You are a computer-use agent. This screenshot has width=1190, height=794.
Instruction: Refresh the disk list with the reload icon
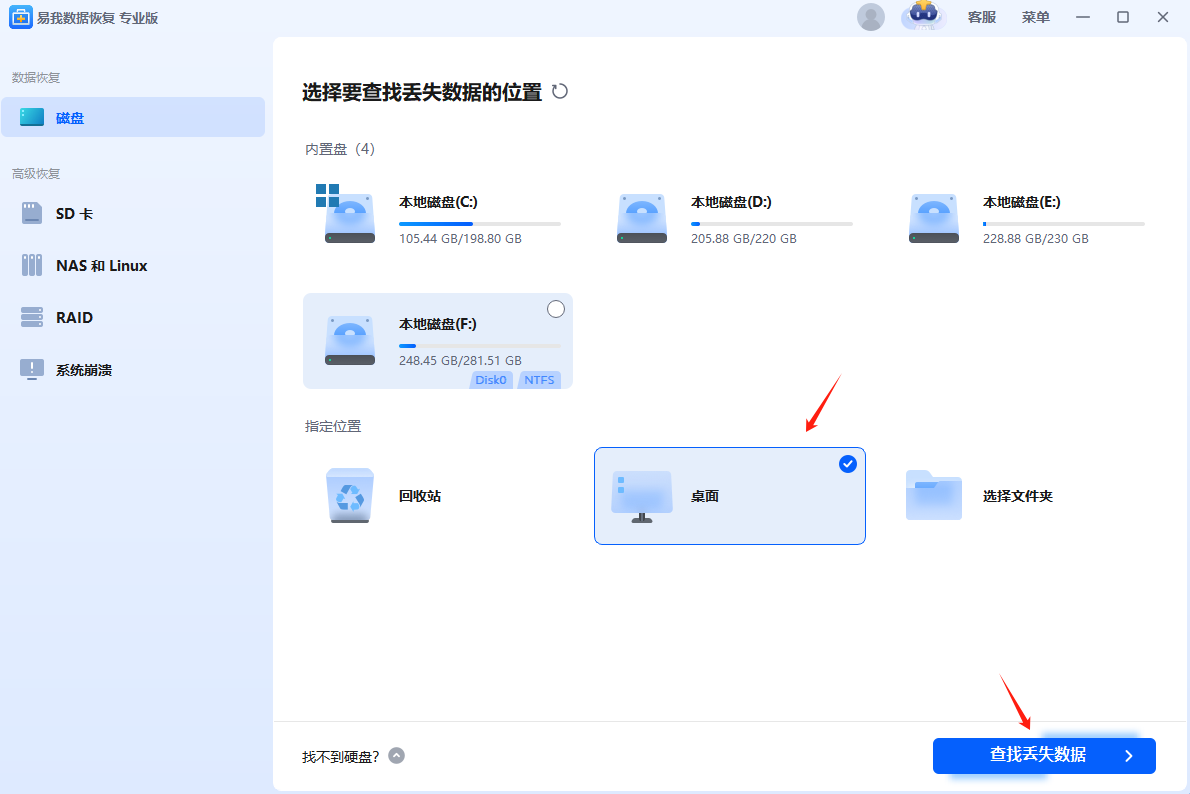(x=559, y=92)
